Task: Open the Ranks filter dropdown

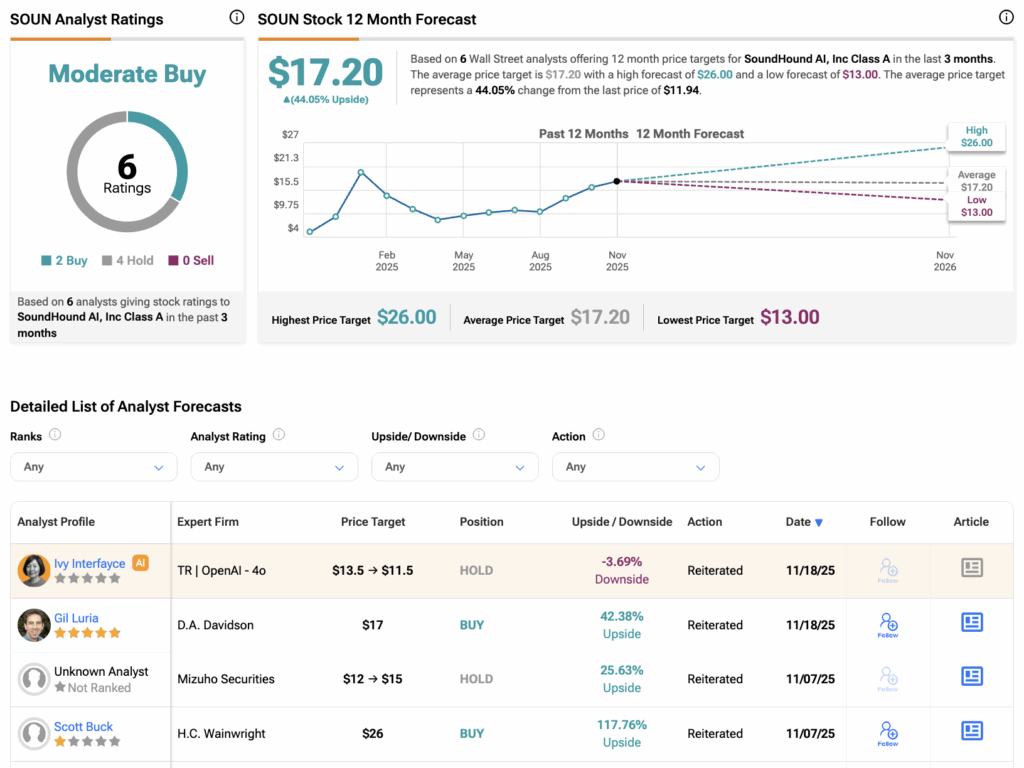Action: [x=93, y=467]
